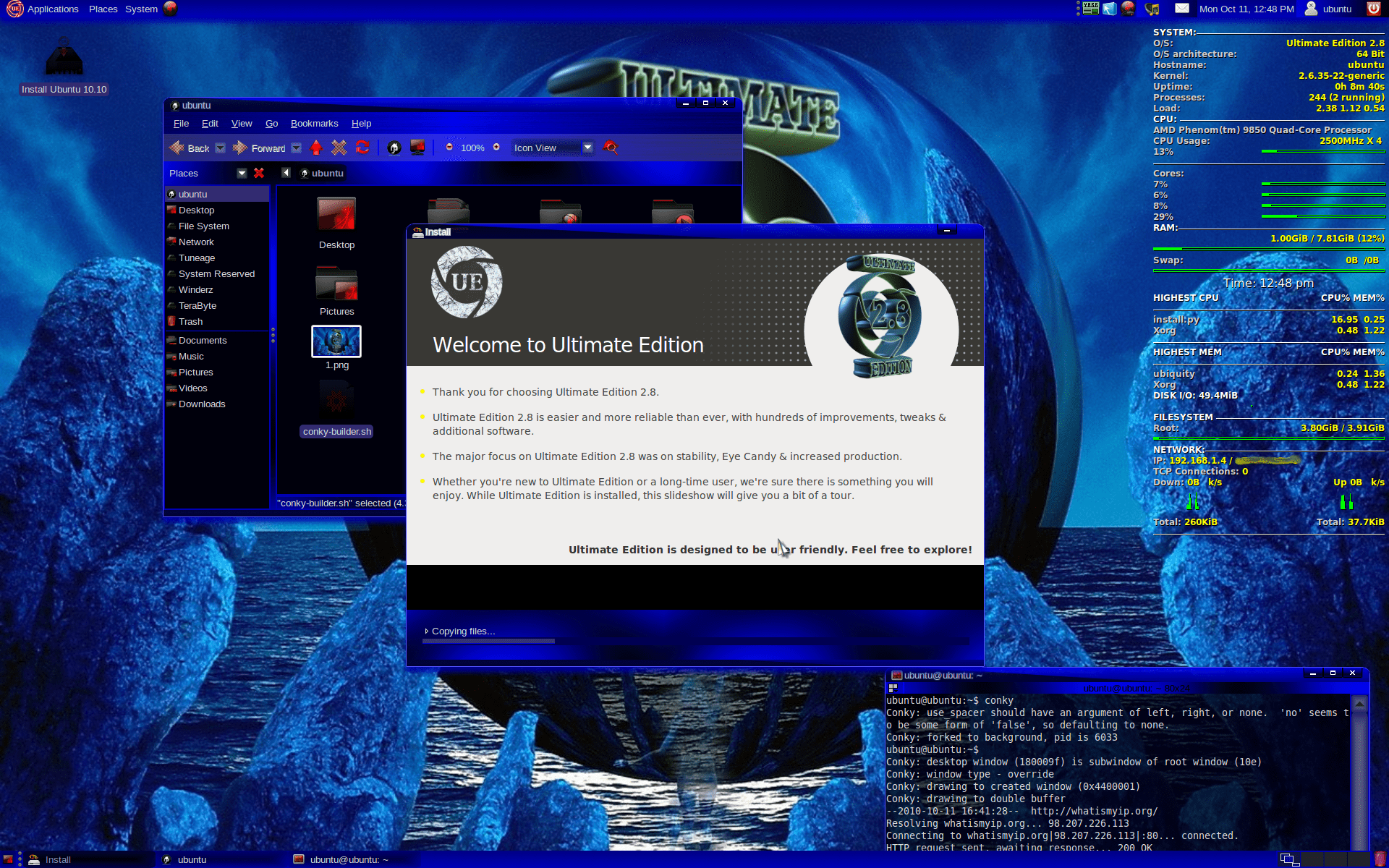Expand the Back history dropdown arrow
The height and width of the screenshot is (868, 1389).
(221, 148)
